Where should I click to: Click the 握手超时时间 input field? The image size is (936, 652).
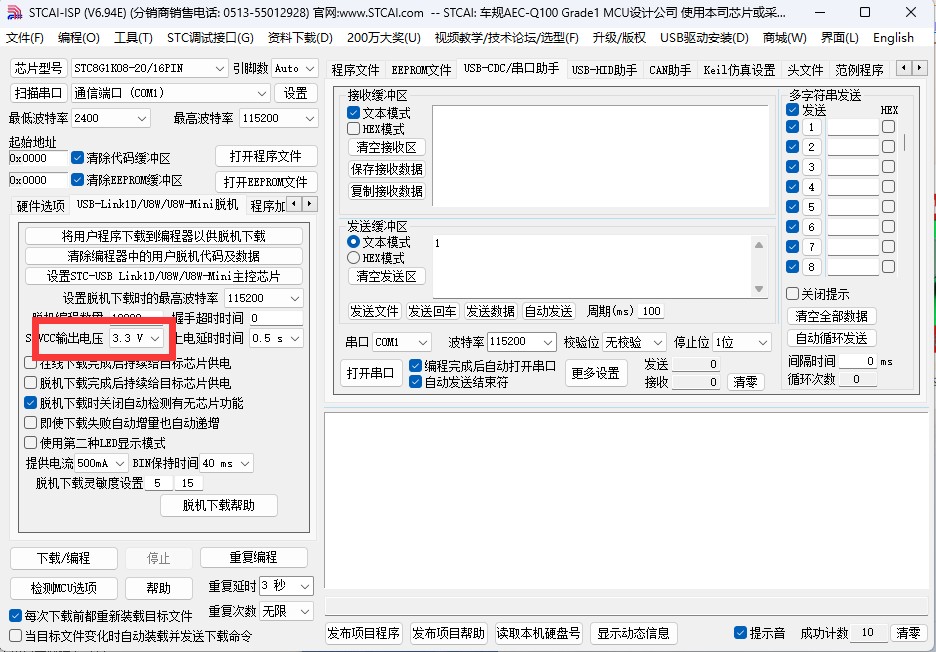276,318
